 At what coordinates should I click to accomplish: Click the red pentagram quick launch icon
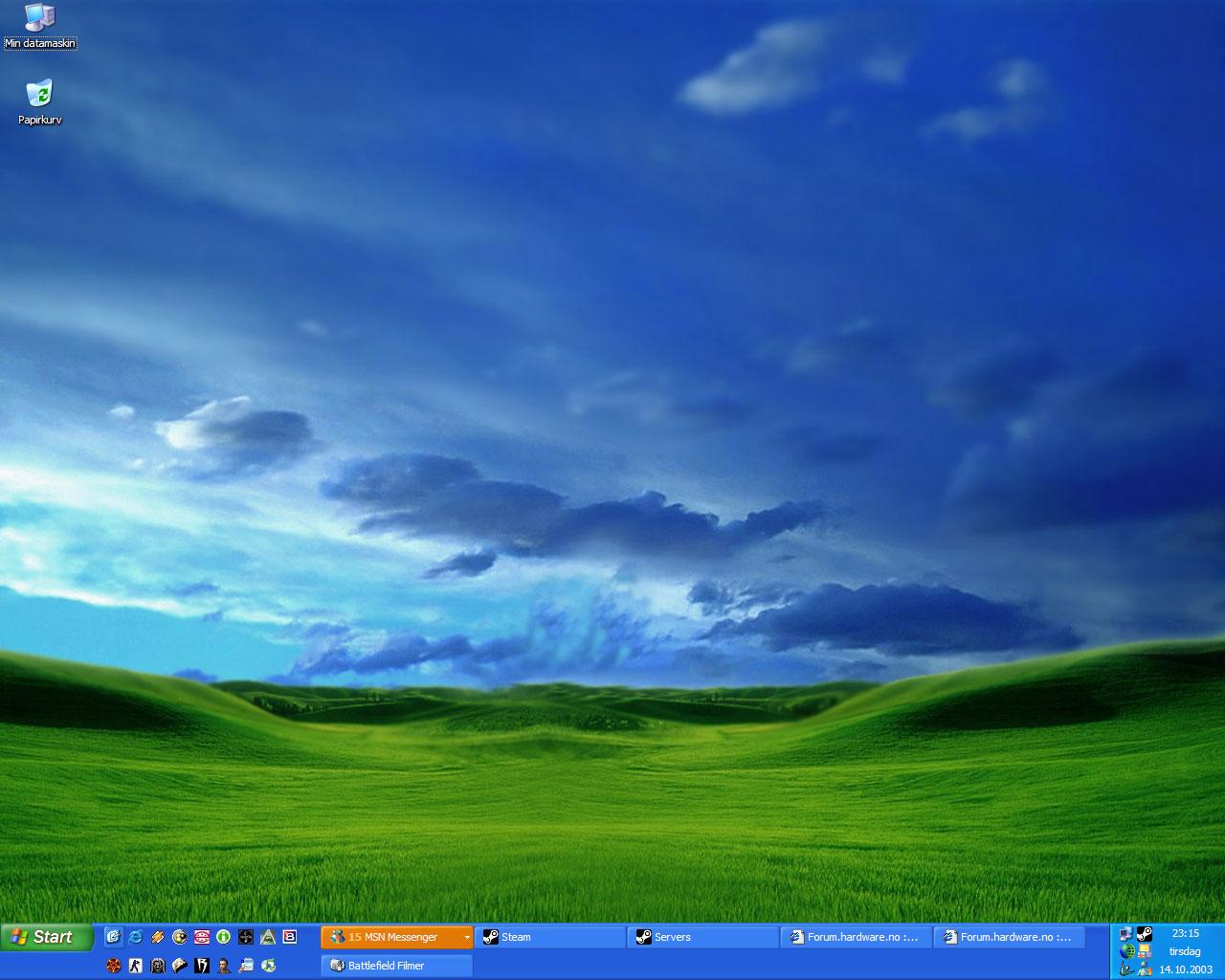114,966
